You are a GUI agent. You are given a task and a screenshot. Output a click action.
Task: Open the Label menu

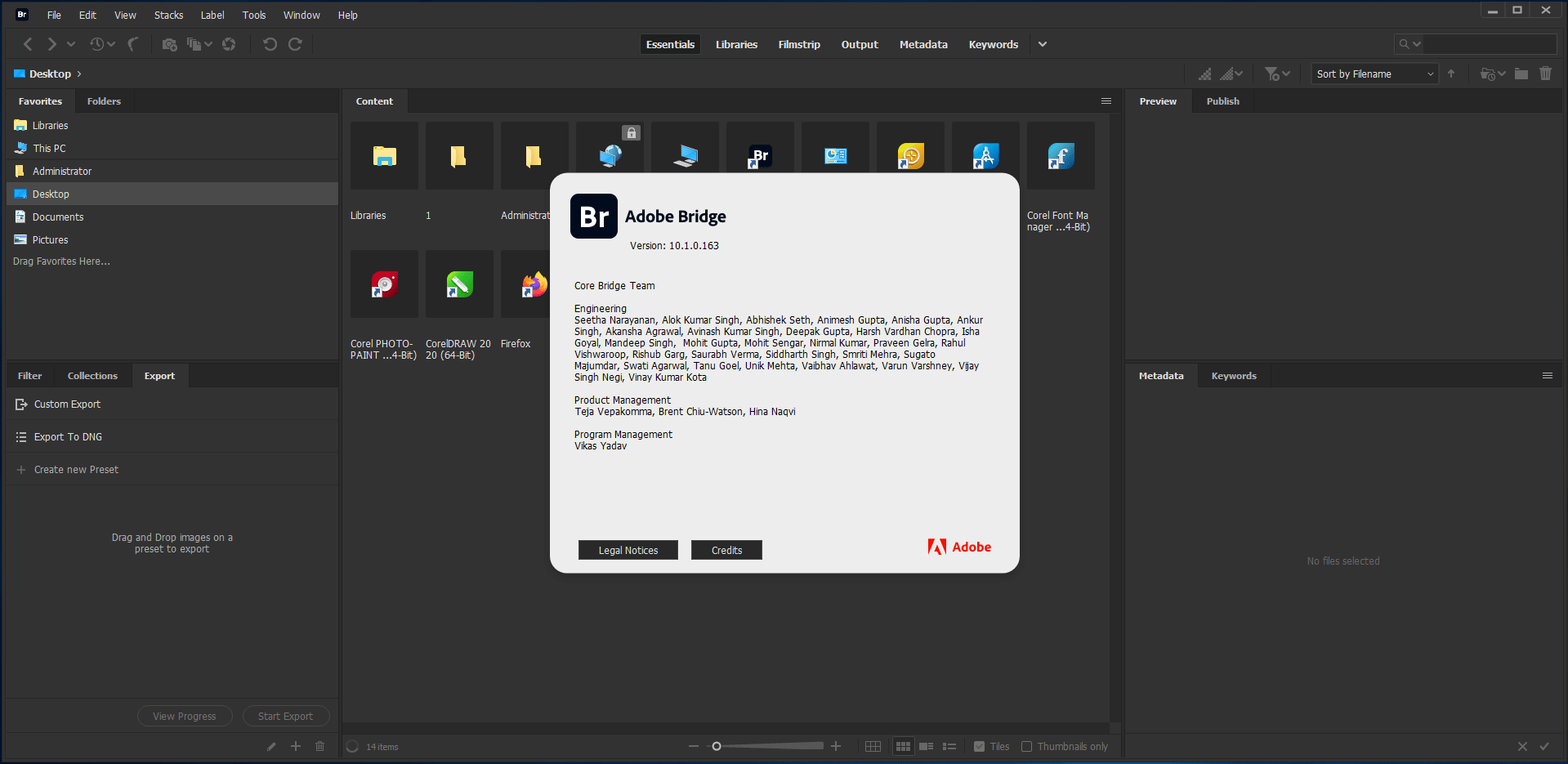click(x=212, y=15)
